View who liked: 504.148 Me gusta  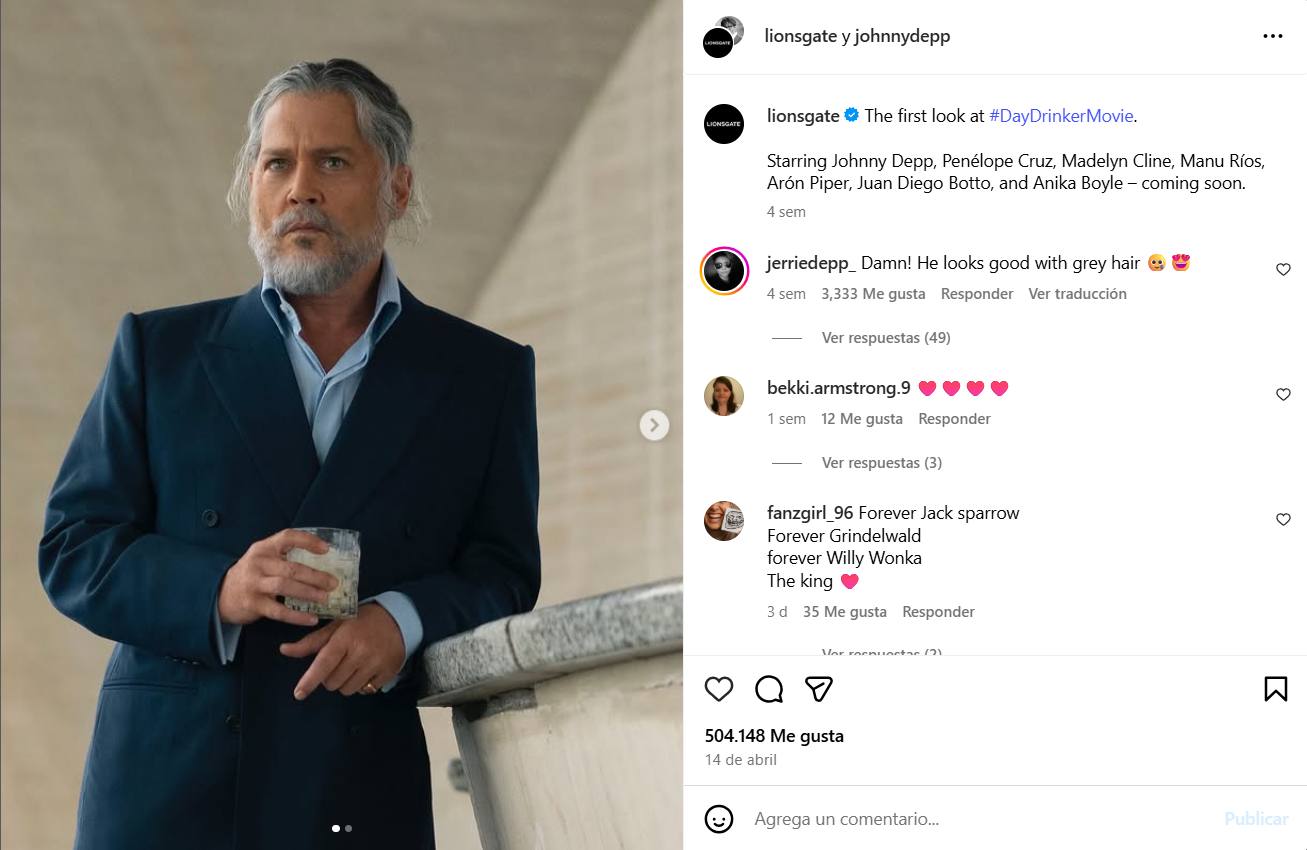point(774,736)
